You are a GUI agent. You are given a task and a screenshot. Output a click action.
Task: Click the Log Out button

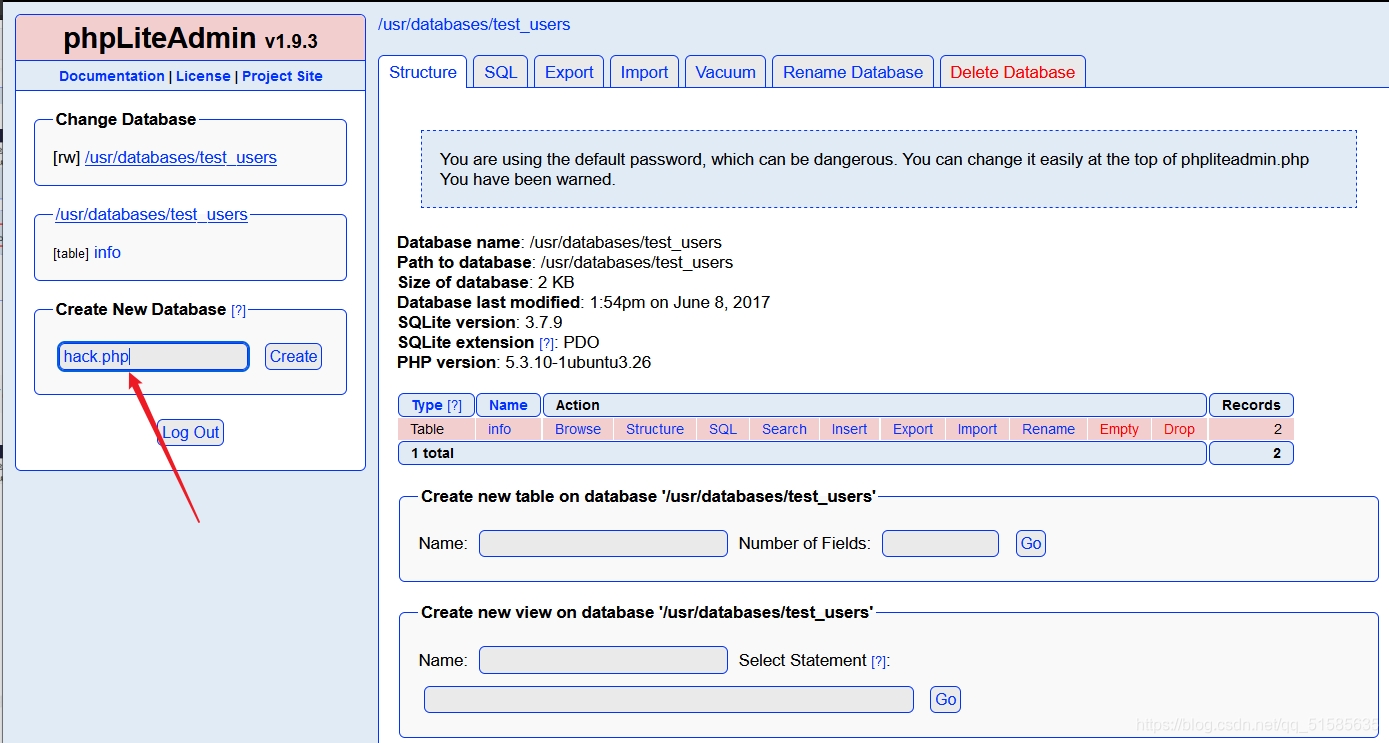[x=190, y=432]
